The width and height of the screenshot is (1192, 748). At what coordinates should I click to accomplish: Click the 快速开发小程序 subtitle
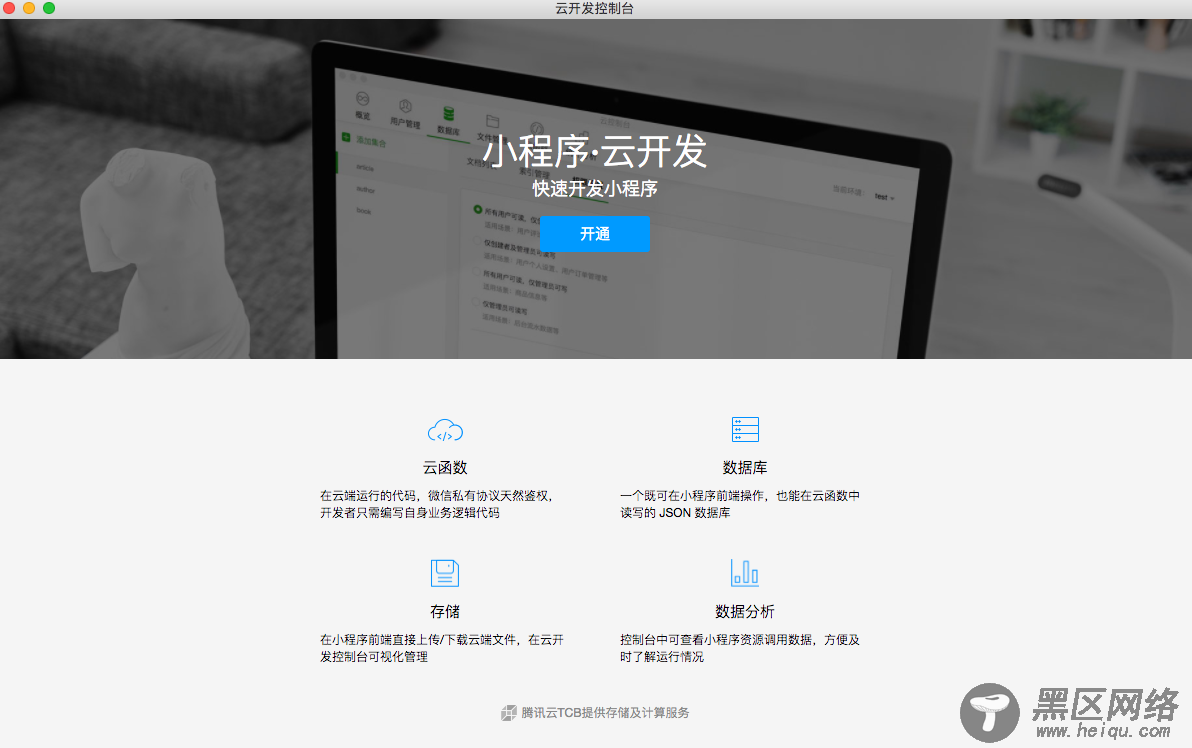(594, 189)
